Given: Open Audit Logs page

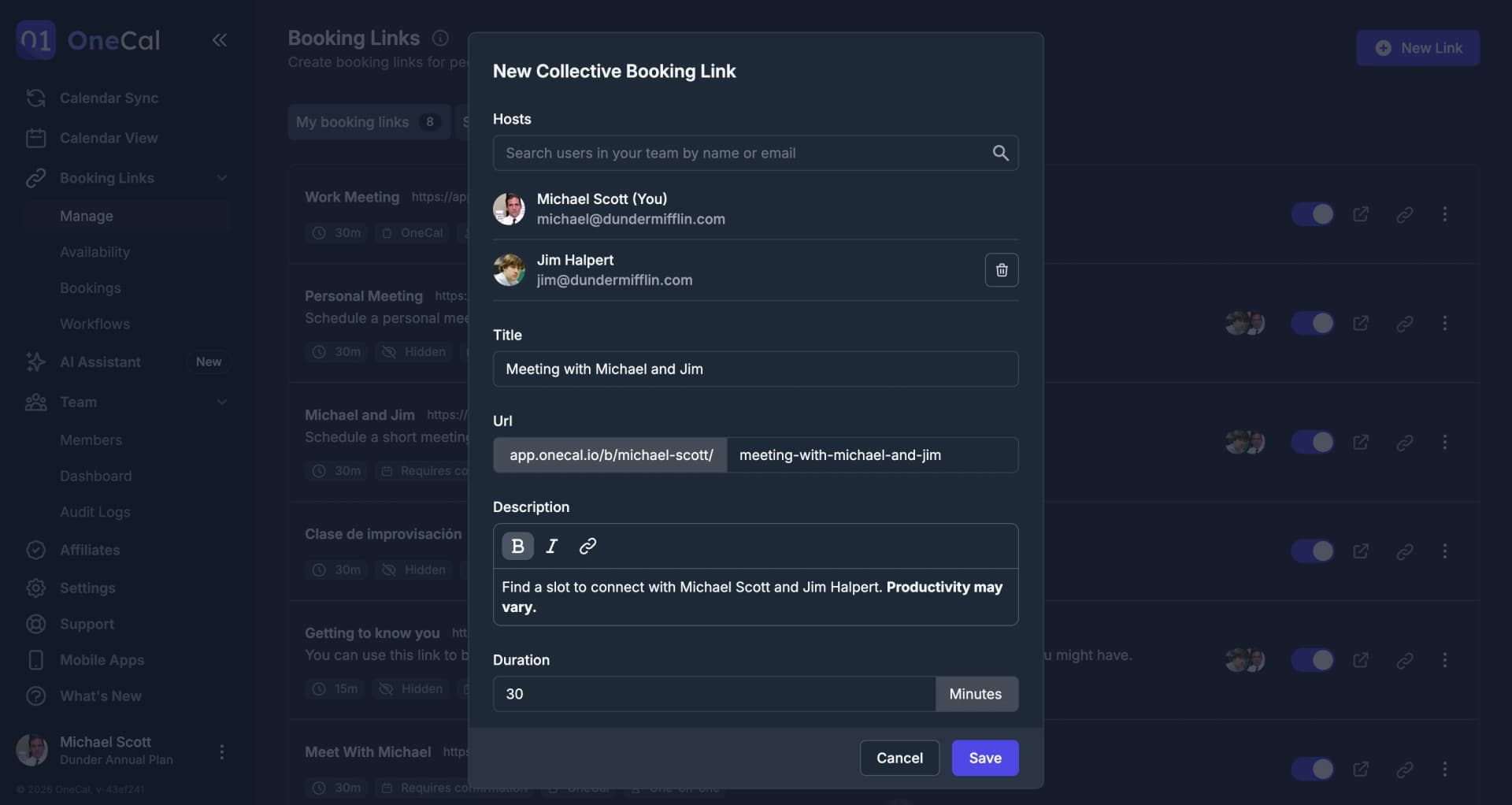Looking at the screenshot, I should (x=94, y=512).
